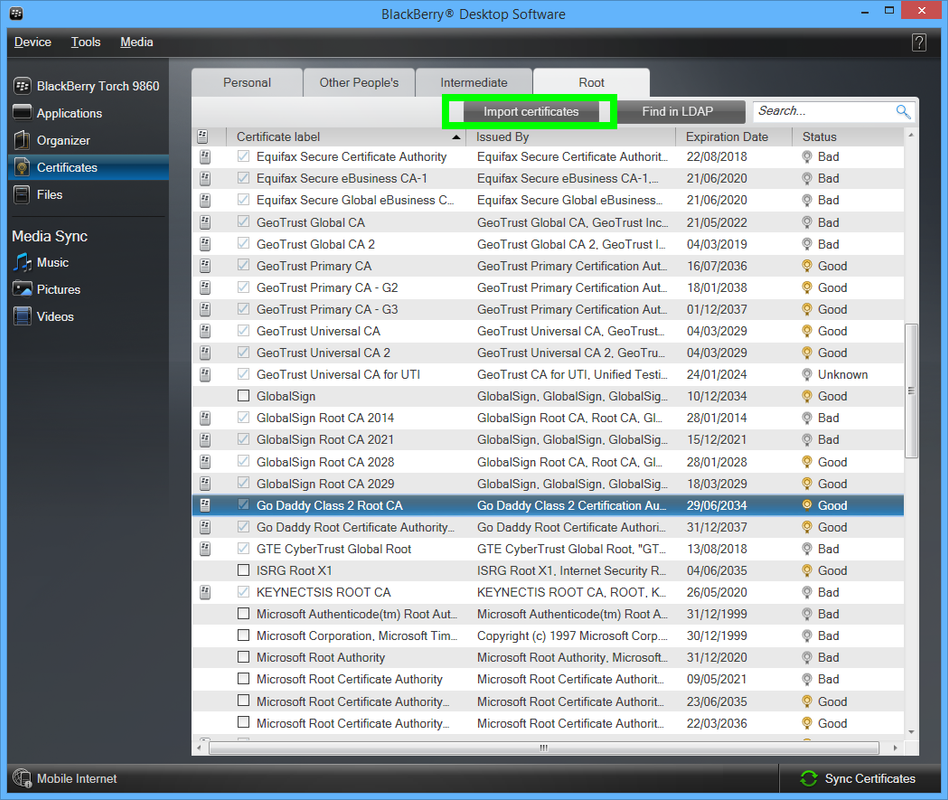Click the Import certificates button
948x800 pixels.
pos(531,112)
